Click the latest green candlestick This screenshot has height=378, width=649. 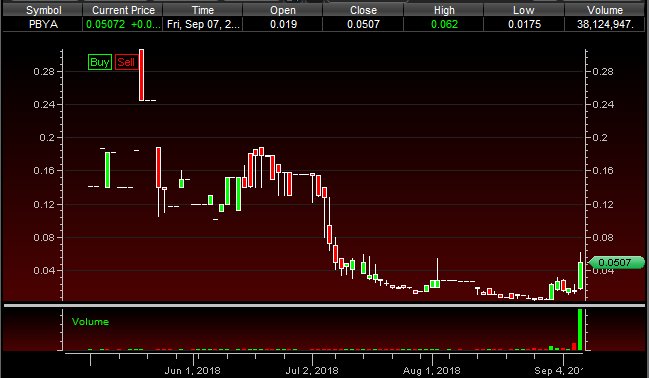581,275
